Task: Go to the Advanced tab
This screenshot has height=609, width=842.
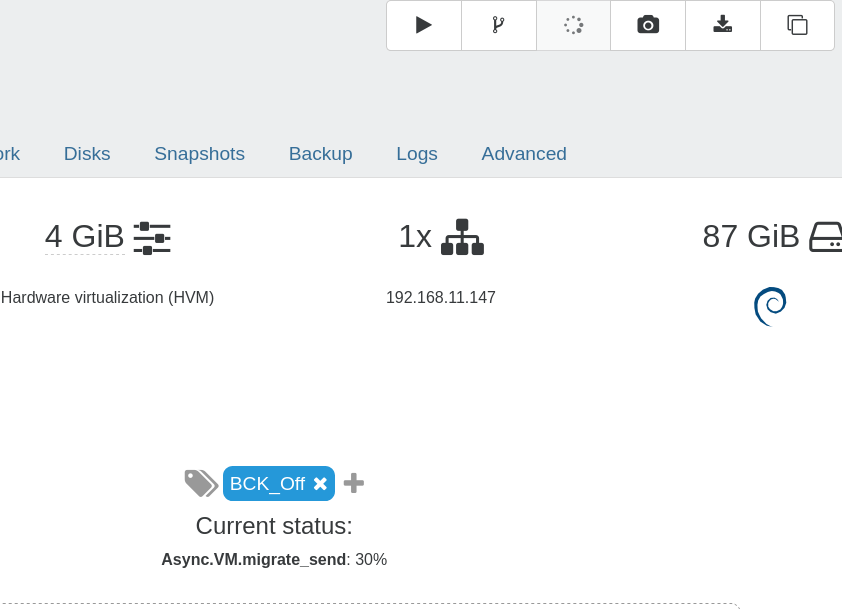Action: coord(524,154)
